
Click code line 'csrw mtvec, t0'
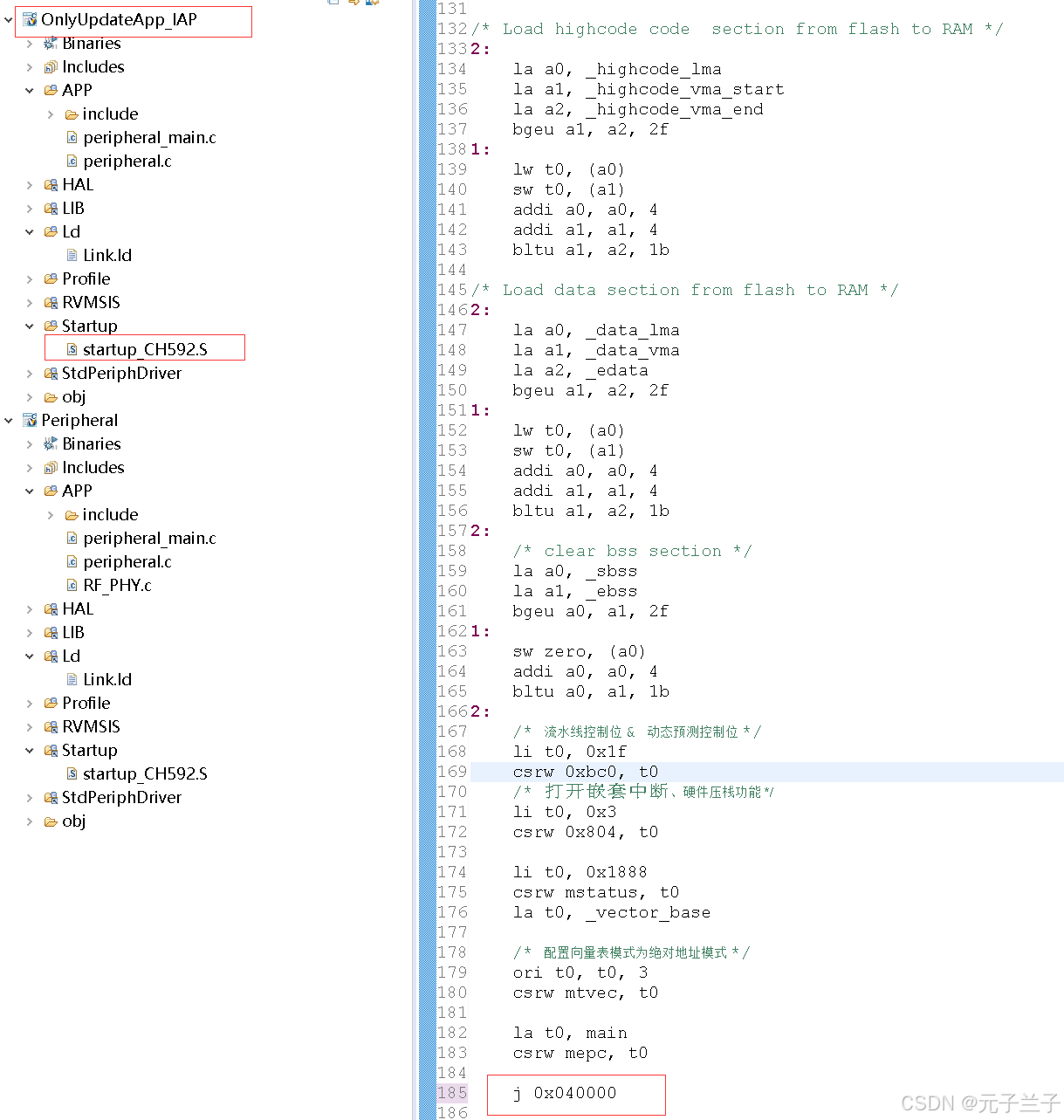pyautogui.click(x=586, y=993)
